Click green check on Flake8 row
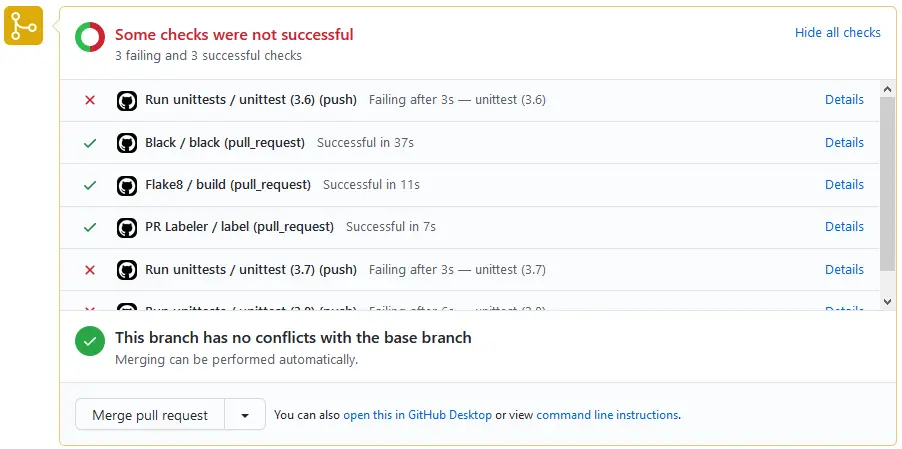Viewport: 902px width, 449px height. click(90, 185)
